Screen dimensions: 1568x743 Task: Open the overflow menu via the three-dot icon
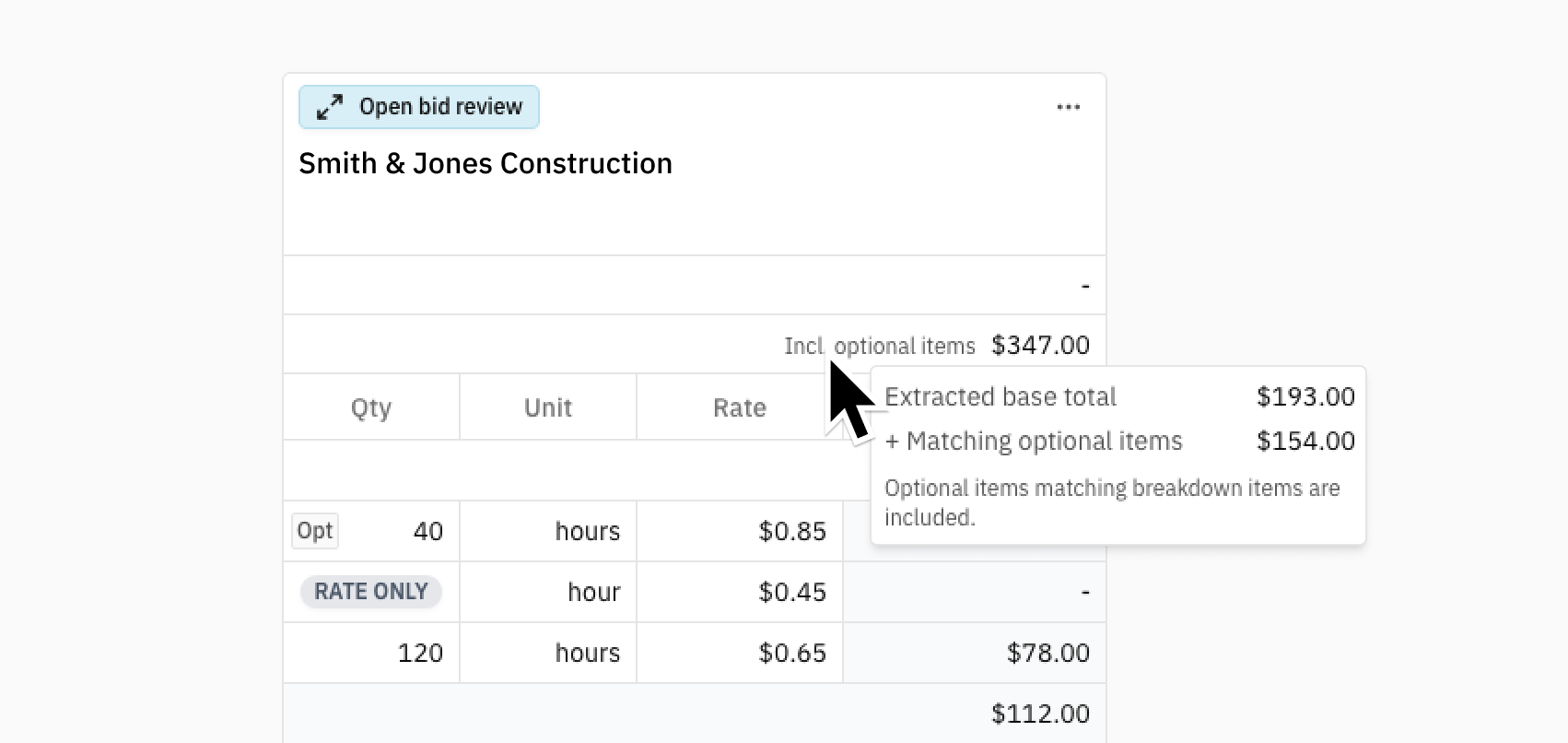click(1068, 107)
